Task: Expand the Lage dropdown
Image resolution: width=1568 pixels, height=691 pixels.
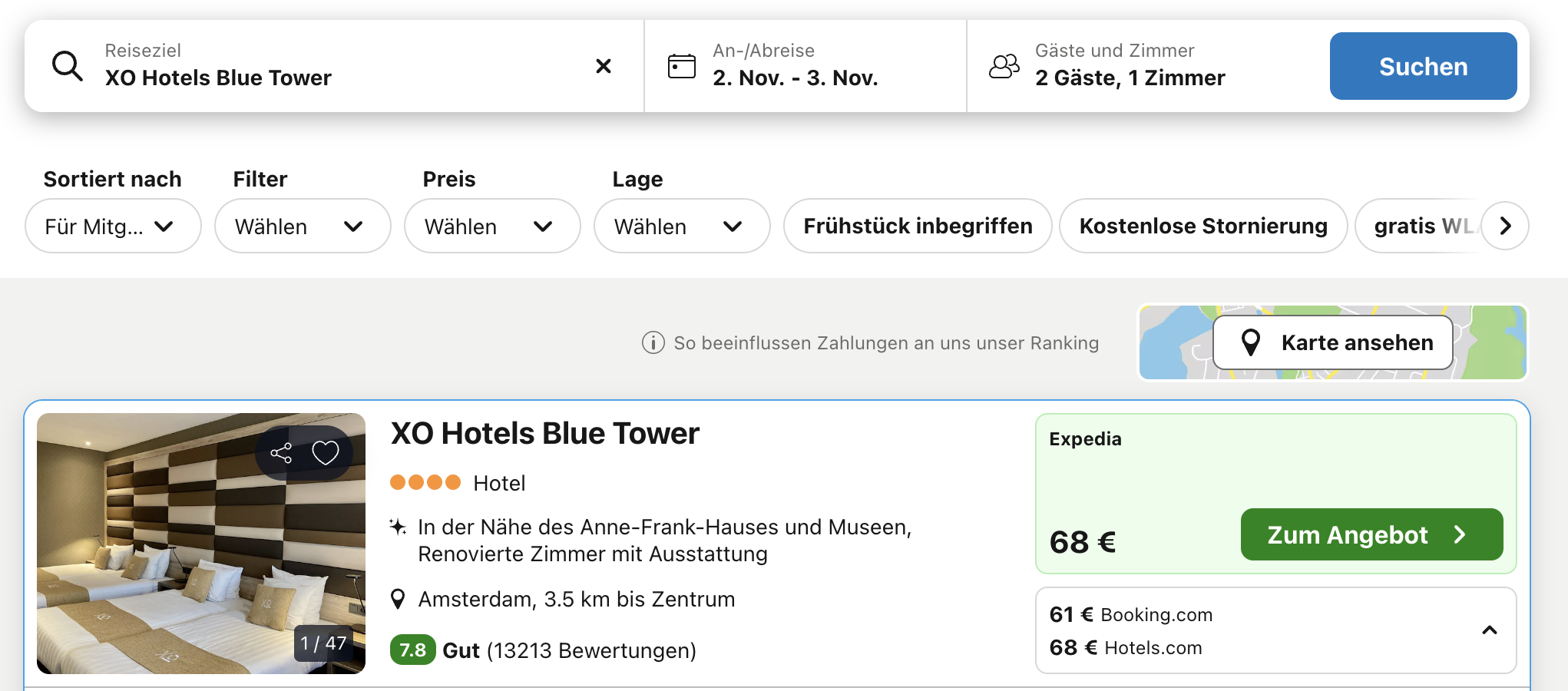Action: click(681, 226)
